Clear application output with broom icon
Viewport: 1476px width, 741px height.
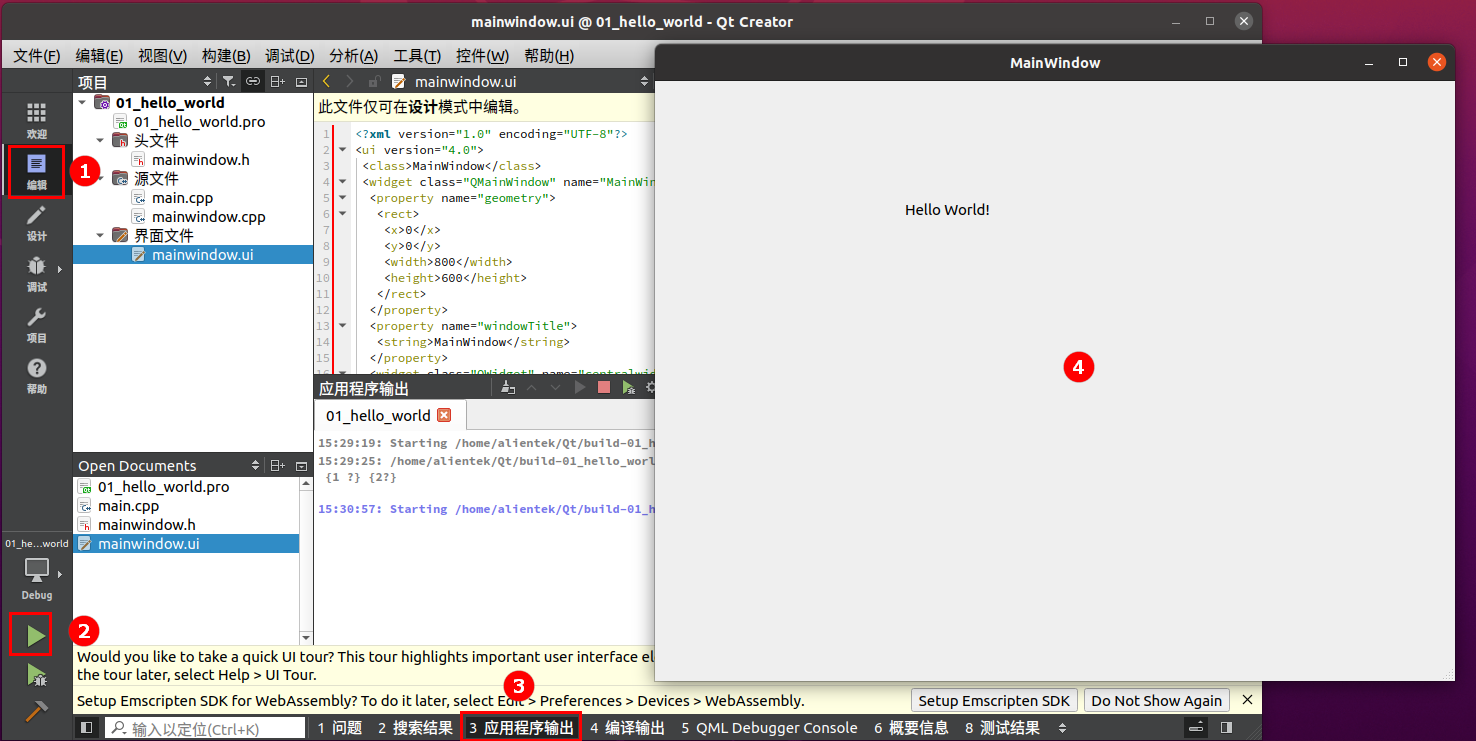pyautogui.click(x=508, y=388)
